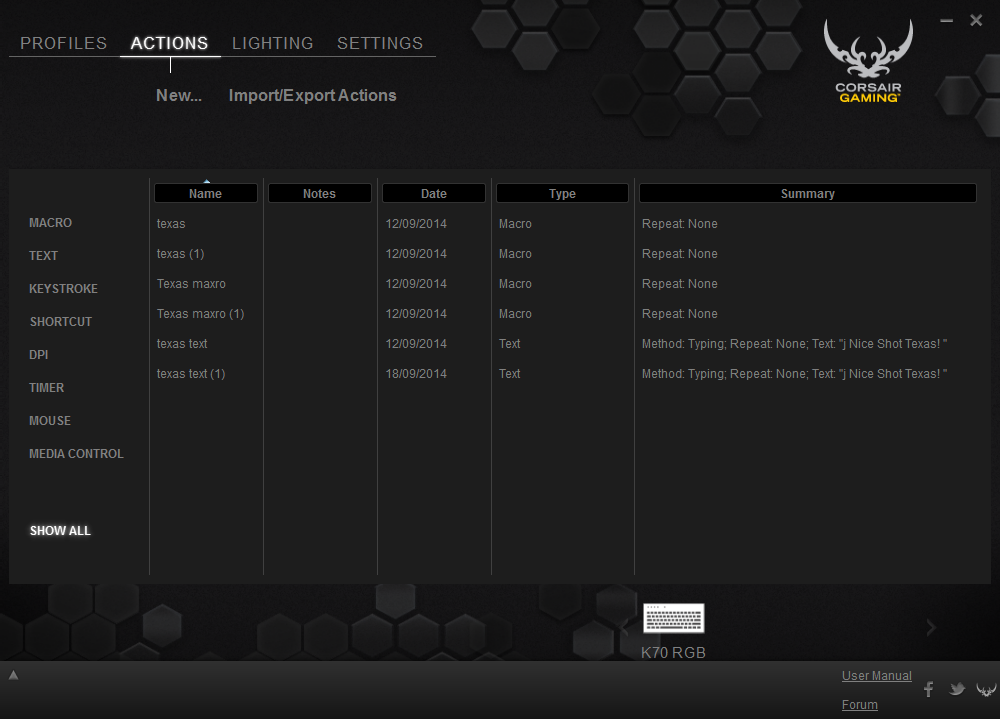Viewport: 1000px width, 719px height.
Task: Filter the list by DPI actions
Action: click(x=38, y=355)
